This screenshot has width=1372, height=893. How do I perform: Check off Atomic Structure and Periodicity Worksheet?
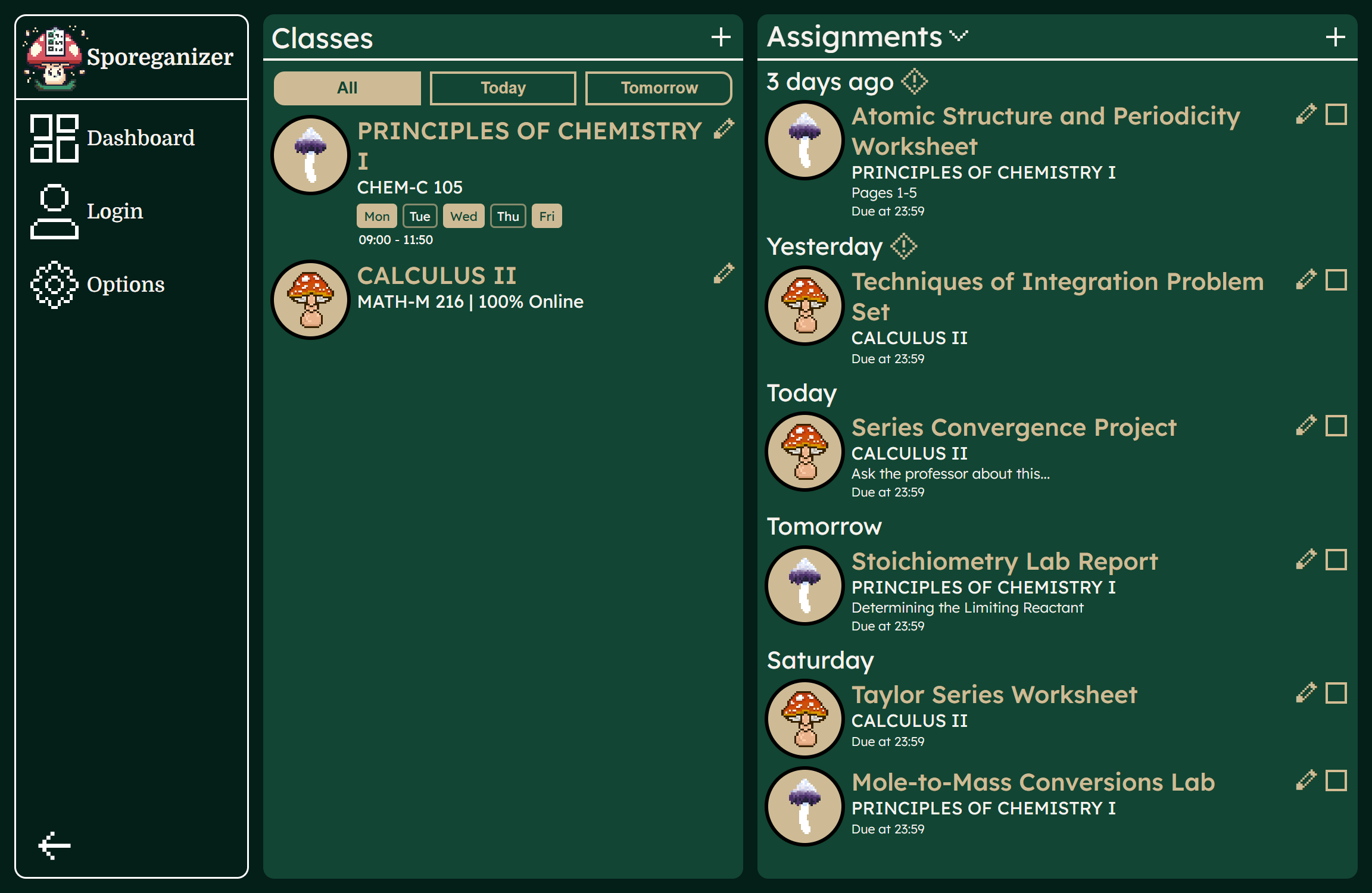click(1336, 114)
